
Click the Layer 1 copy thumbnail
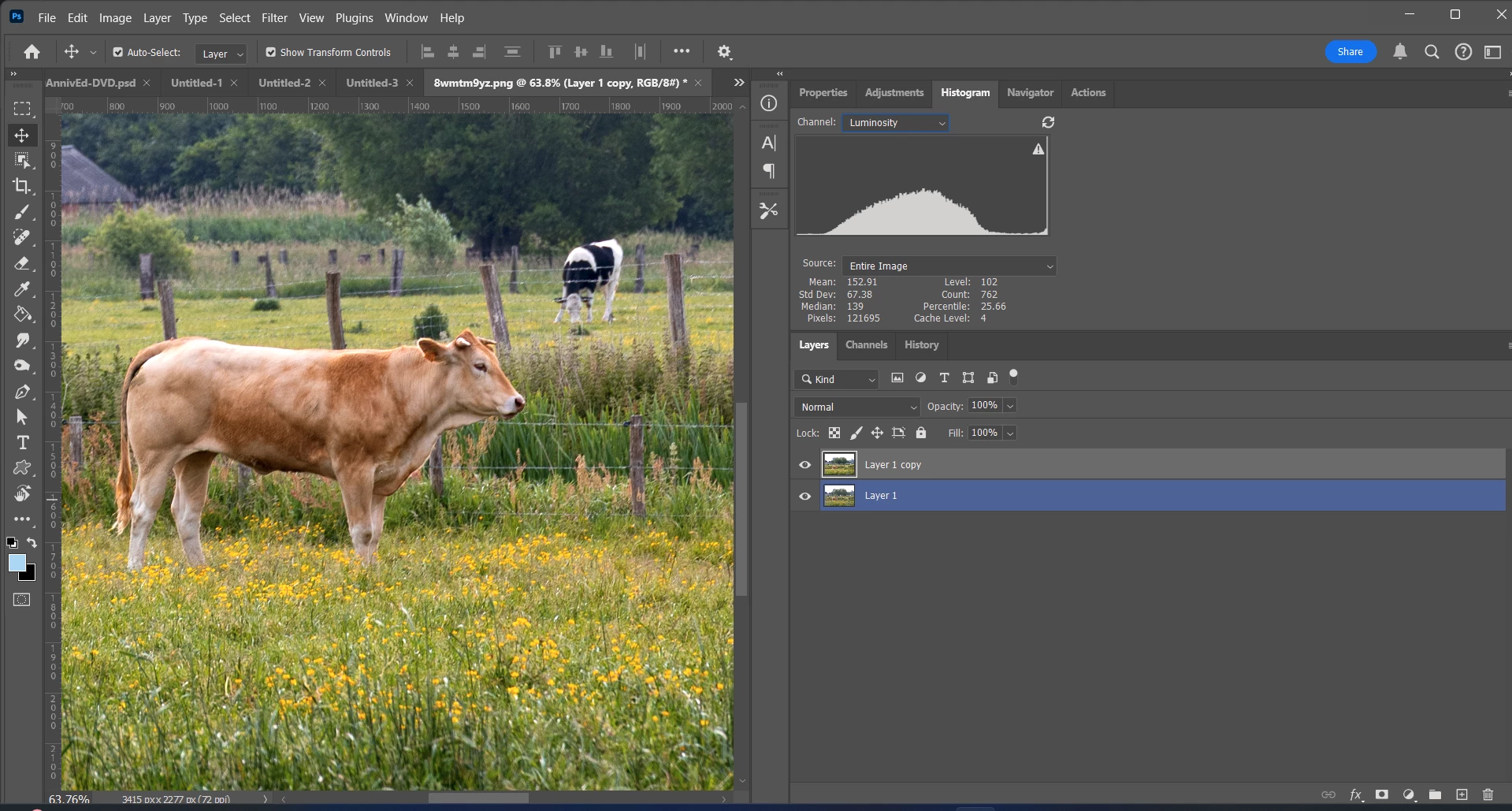839,464
